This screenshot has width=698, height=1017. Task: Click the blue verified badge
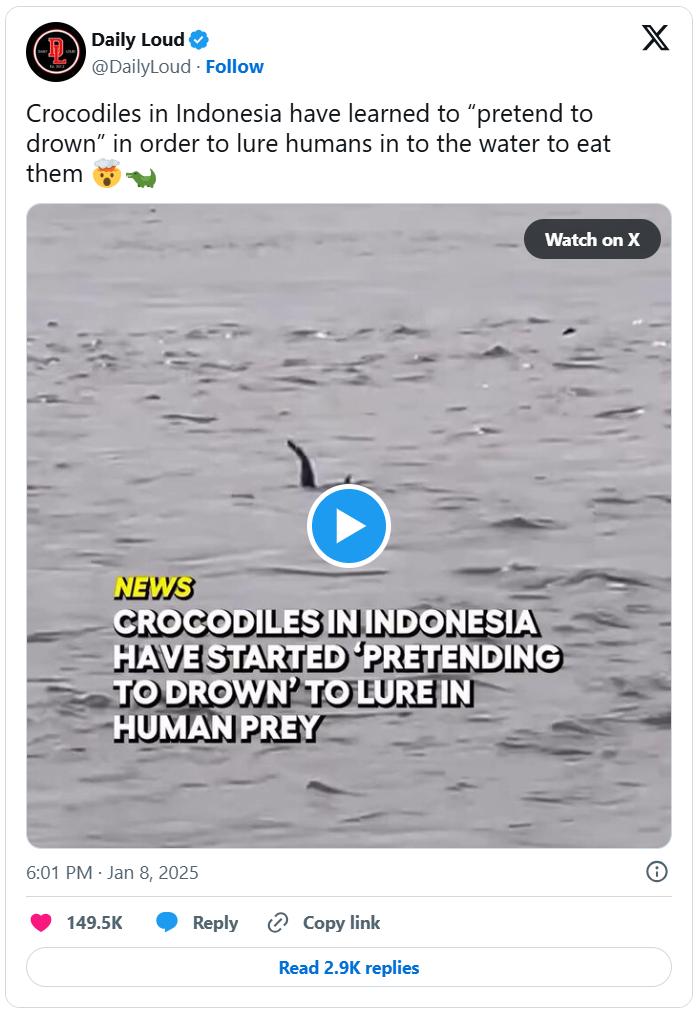pyautogui.click(x=199, y=40)
